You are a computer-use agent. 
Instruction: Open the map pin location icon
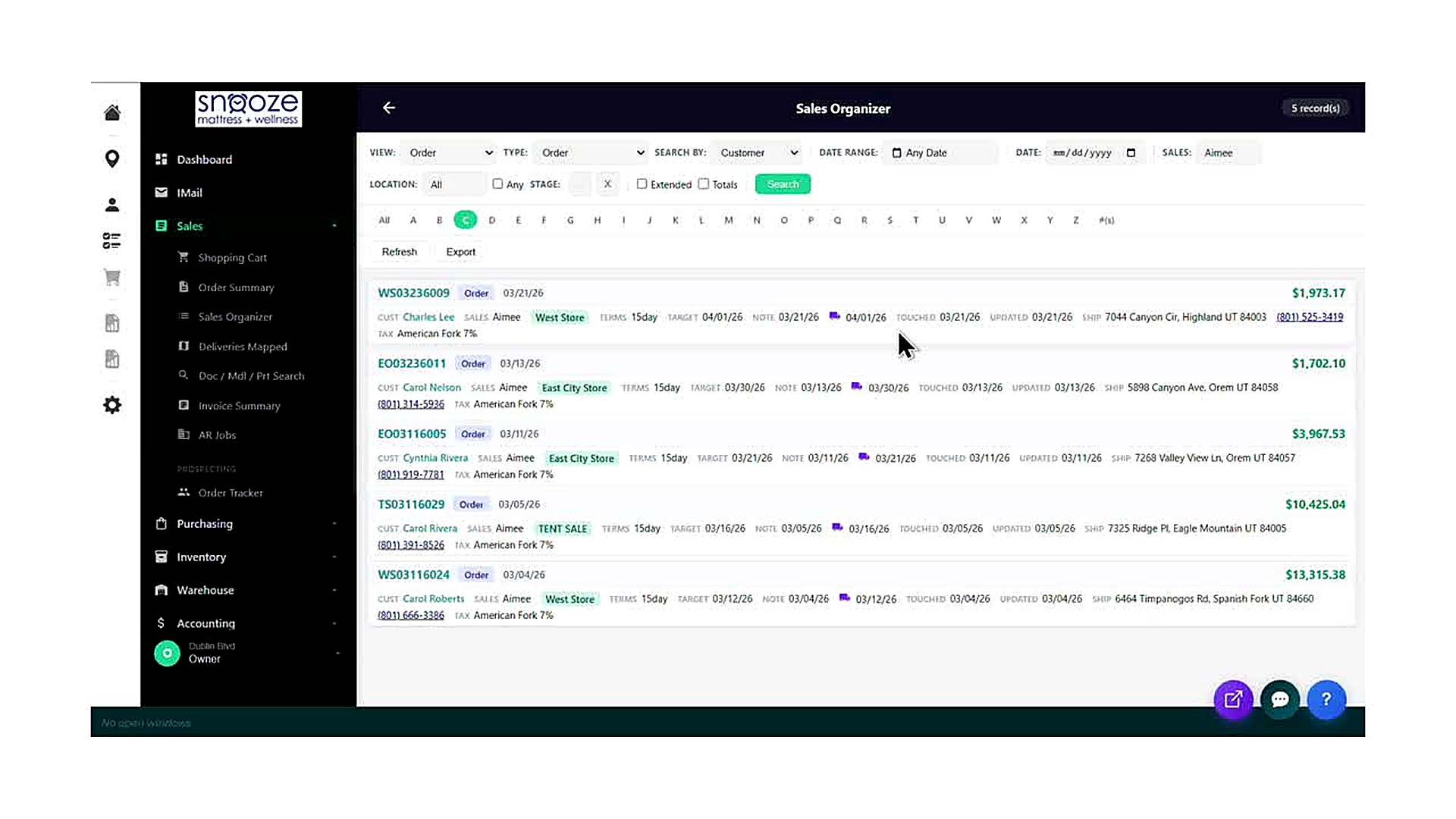(x=112, y=158)
